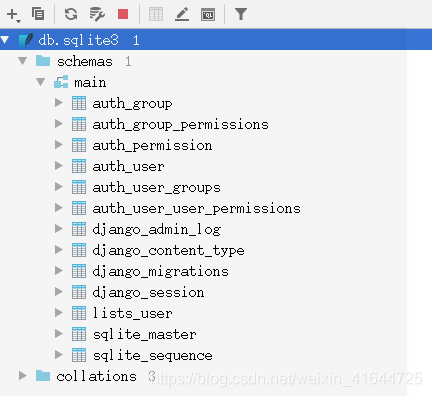432x397 pixels.
Task: Select the auth_group_permissions table name
Action: point(180,125)
